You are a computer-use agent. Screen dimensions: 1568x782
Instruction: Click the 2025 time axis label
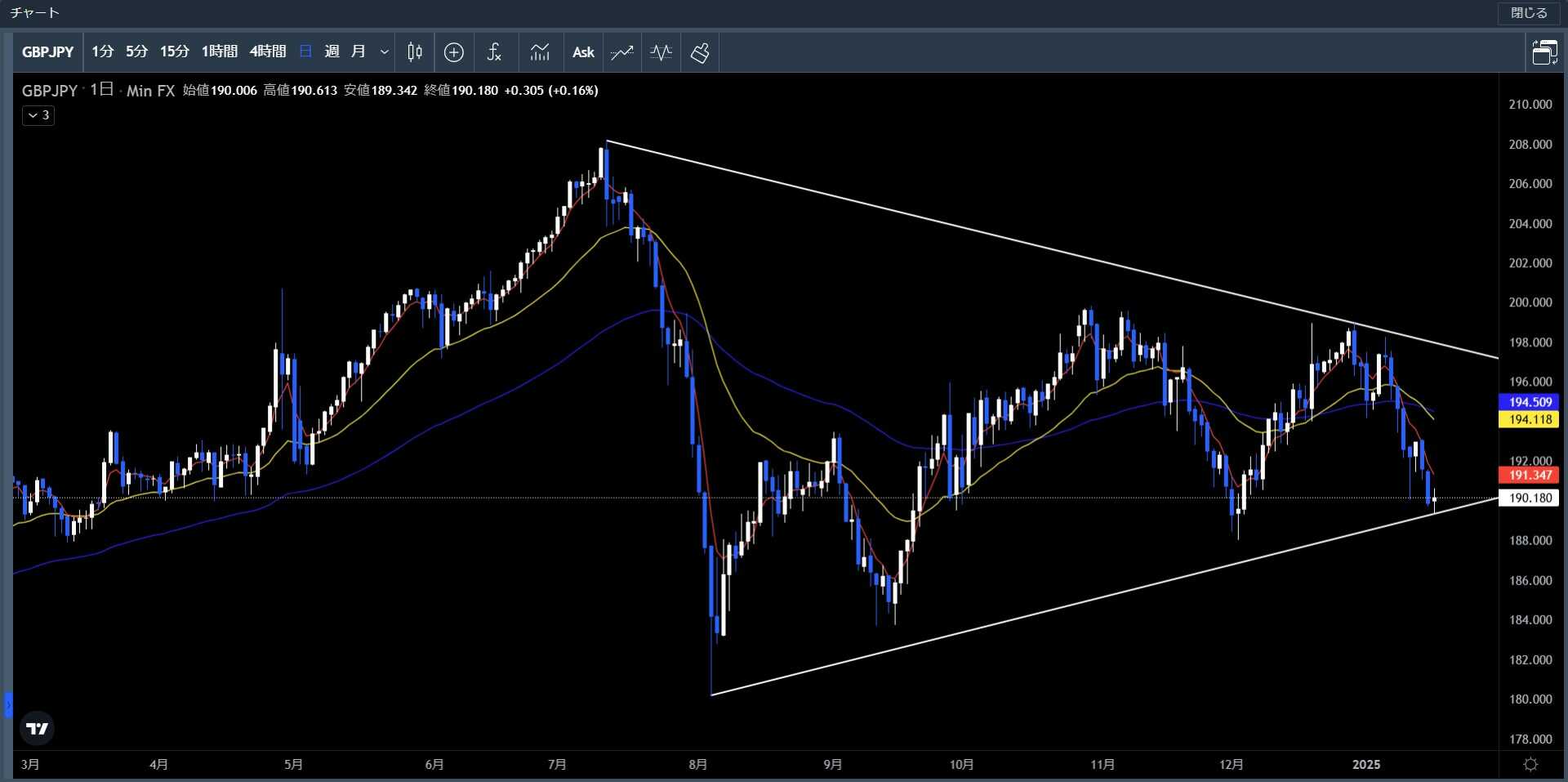pos(1366,765)
